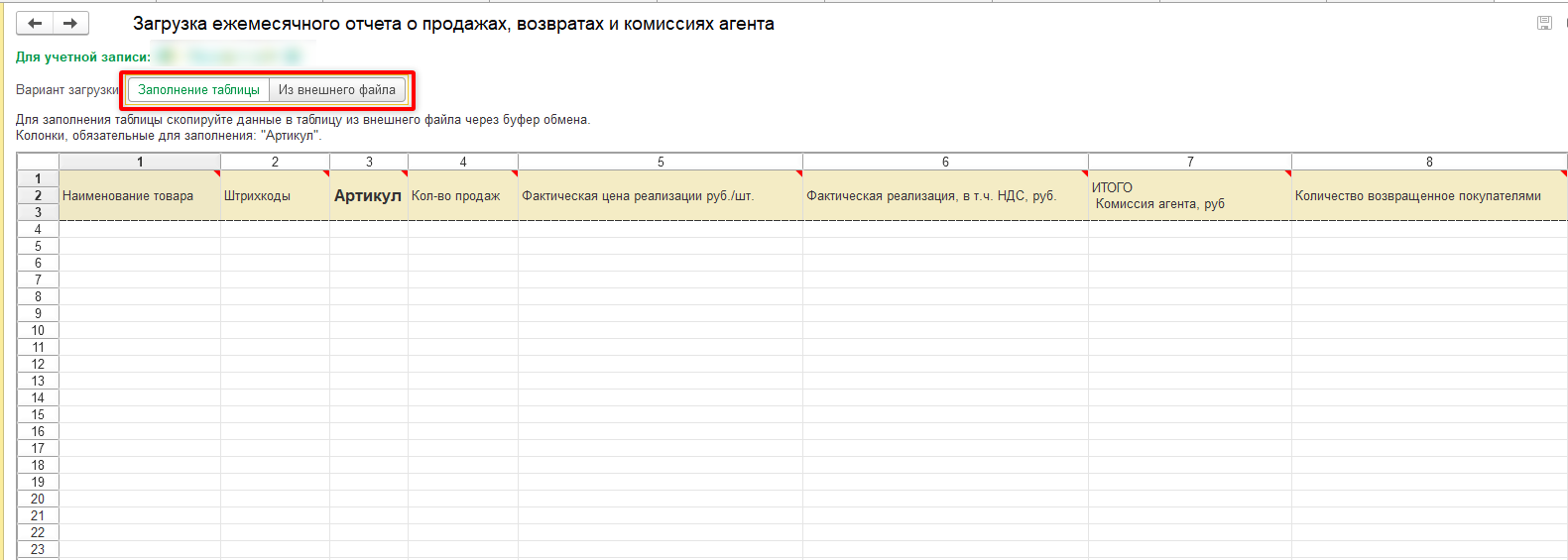The width and height of the screenshot is (1568, 560).
Task: Select row header 10
Action: pyautogui.click(x=38, y=330)
